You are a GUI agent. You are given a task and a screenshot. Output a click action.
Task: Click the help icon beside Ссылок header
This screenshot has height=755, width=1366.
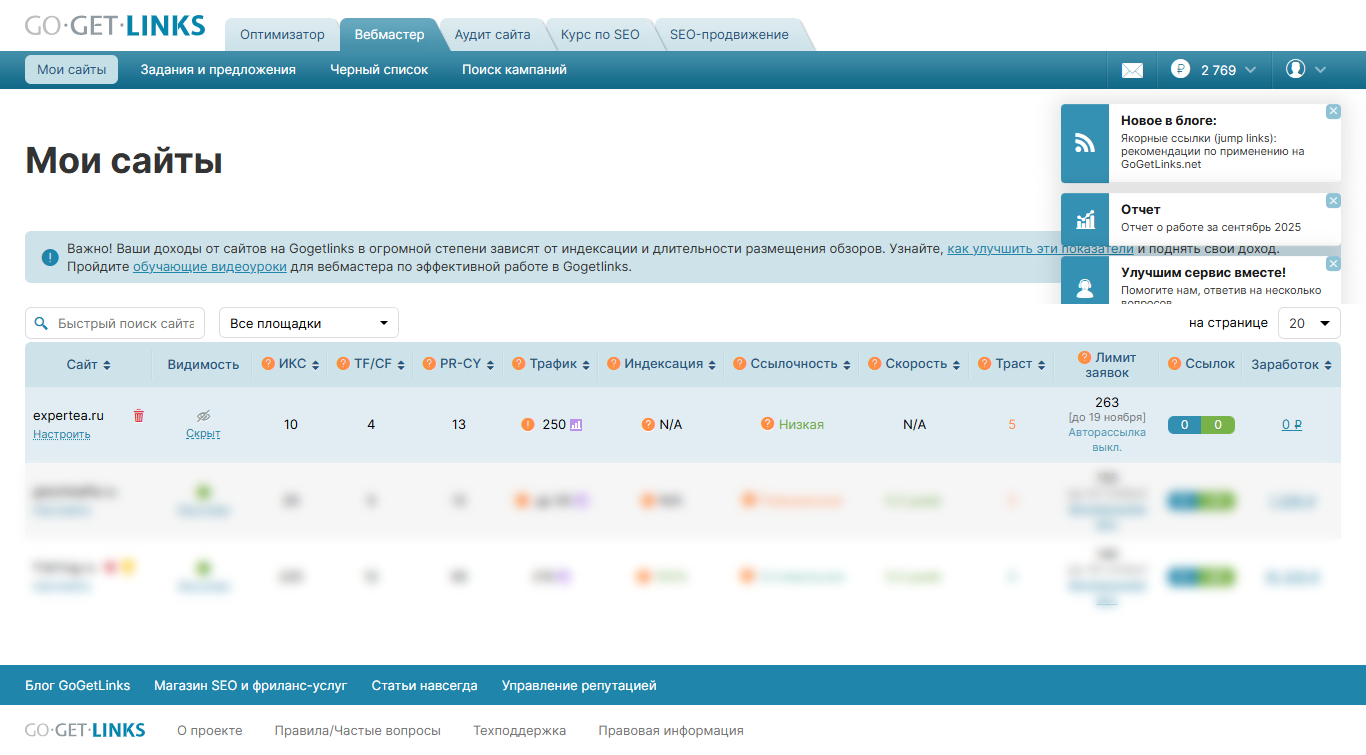coord(1175,364)
